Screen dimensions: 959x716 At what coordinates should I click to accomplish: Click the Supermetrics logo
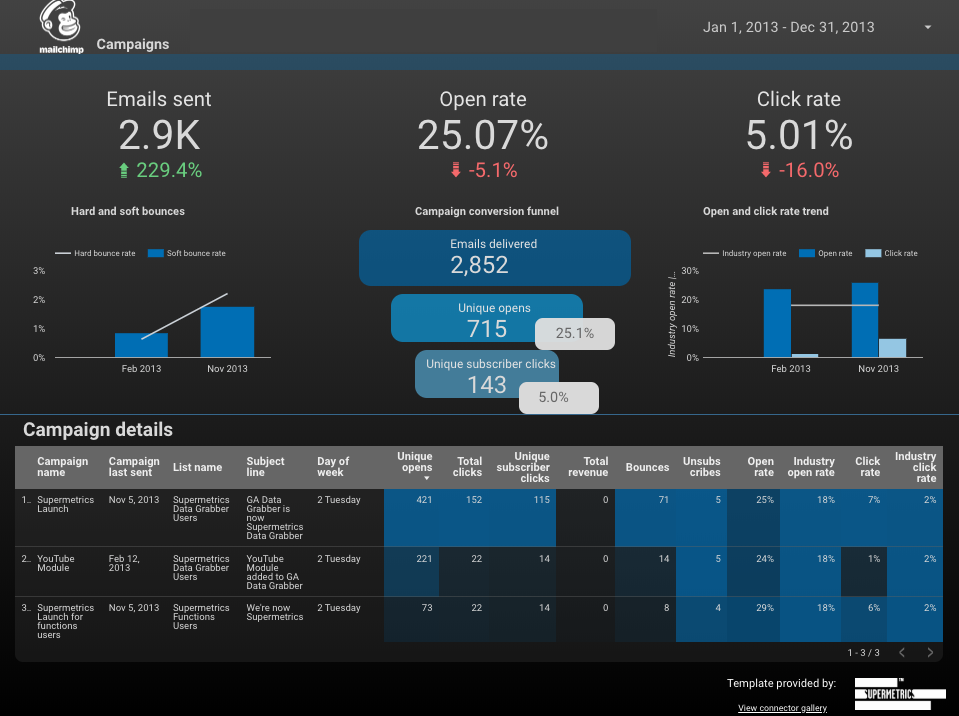coord(900,694)
